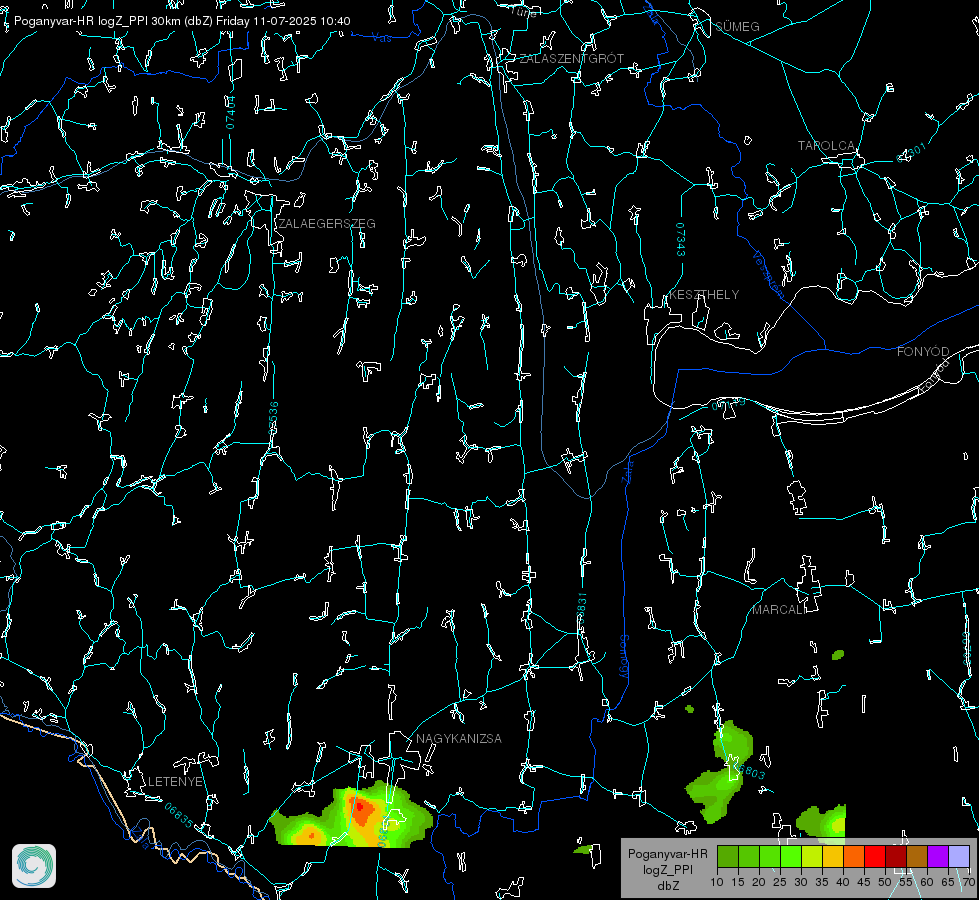Choose the 25–30 dBZ bright green swatch
Viewport: 979px width, 900px height.
[791, 856]
